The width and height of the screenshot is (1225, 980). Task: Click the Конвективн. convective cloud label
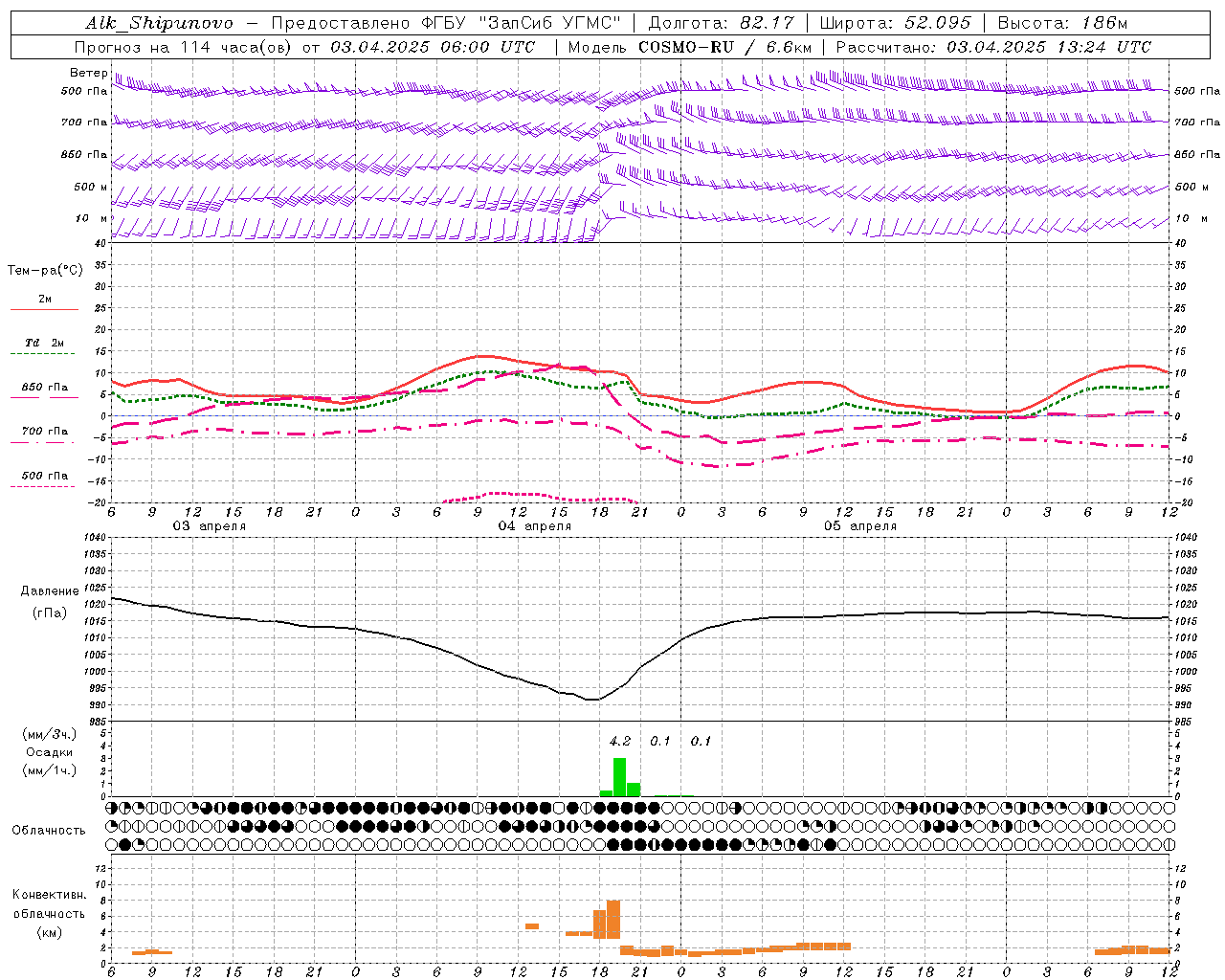click(49, 895)
